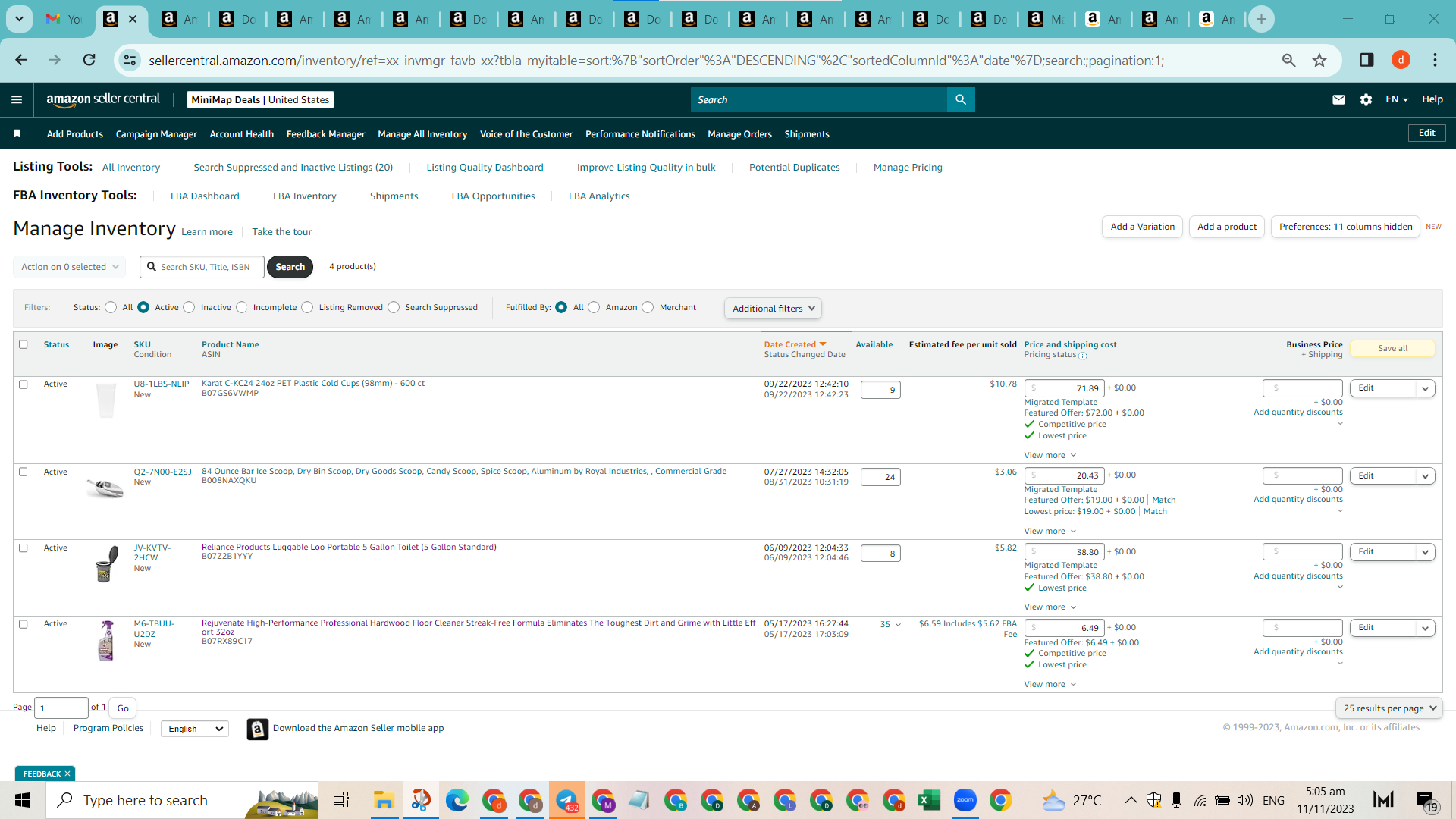Click the pricing status info icon
This screenshot has height=819, width=1456.
click(x=1082, y=356)
